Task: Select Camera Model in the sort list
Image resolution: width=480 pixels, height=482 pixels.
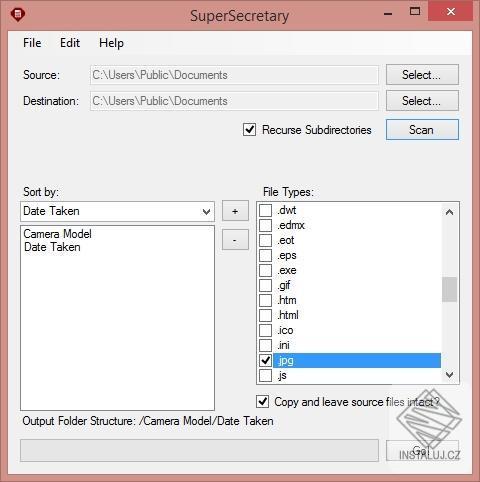Action: click(x=57, y=234)
